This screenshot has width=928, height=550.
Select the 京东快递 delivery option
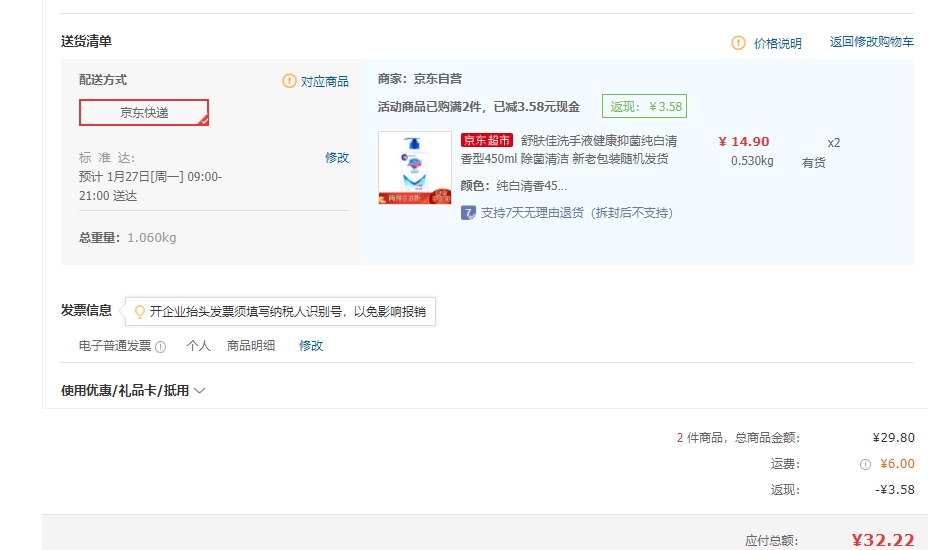[x=144, y=112]
